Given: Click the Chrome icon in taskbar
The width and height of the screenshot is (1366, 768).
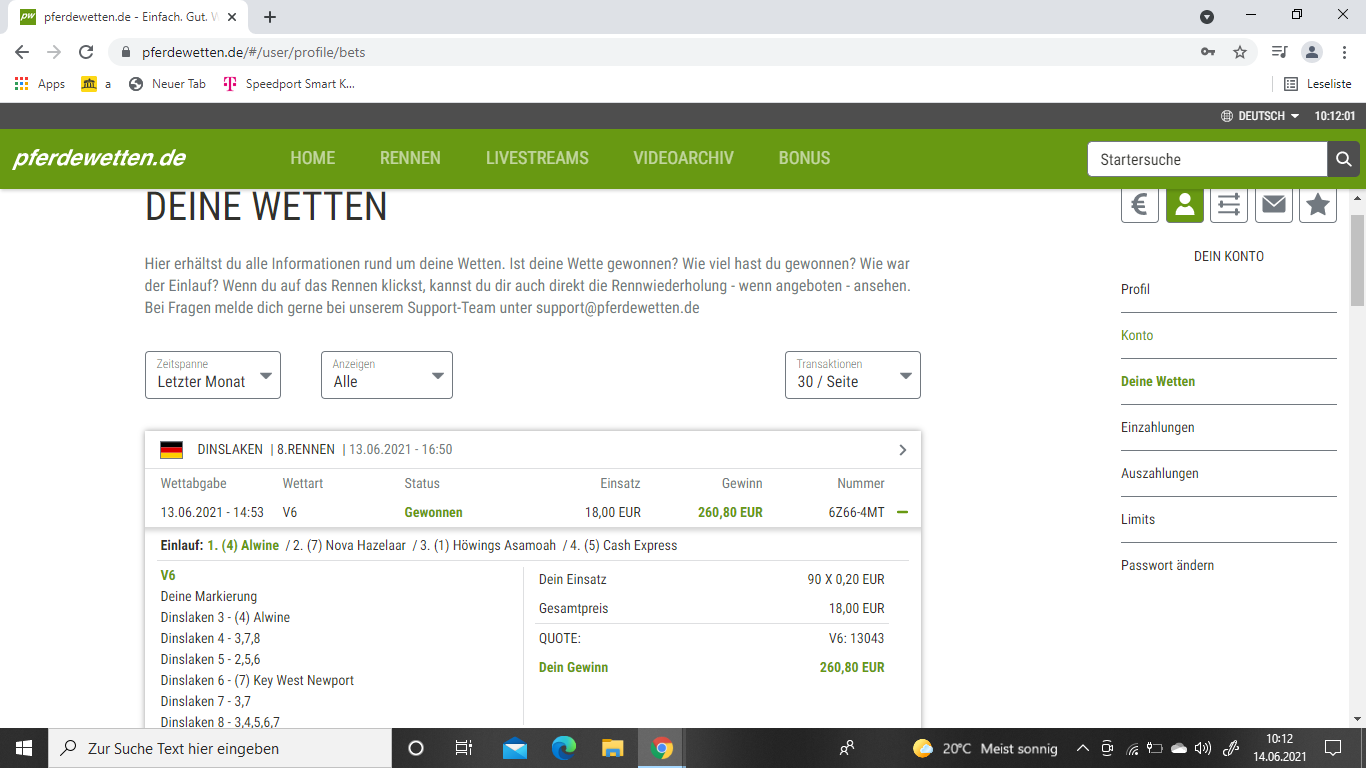Looking at the screenshot, I should pyautogui.click(x=661, y=748).
